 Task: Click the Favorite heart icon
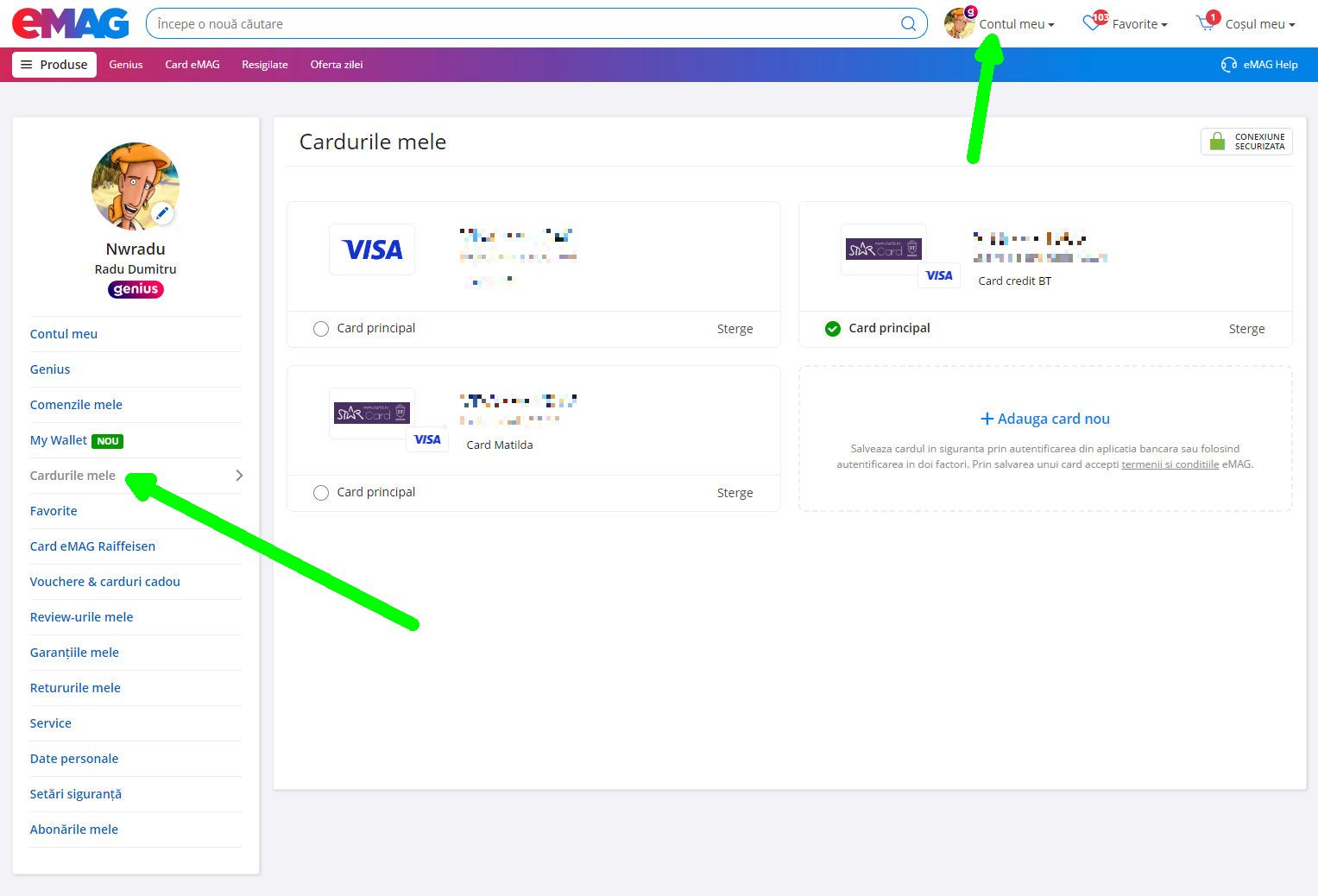pyautogui.click(x=1093, y=22)
